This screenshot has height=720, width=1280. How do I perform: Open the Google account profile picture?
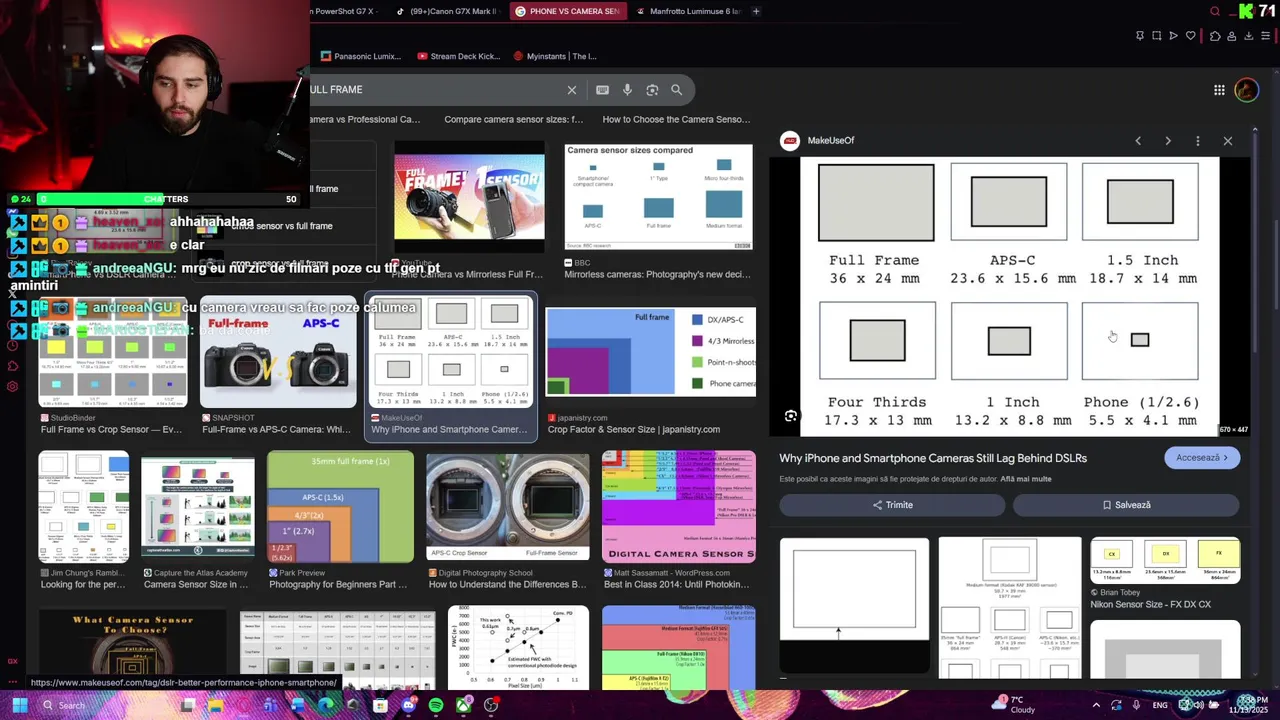tap(1246, 90)
